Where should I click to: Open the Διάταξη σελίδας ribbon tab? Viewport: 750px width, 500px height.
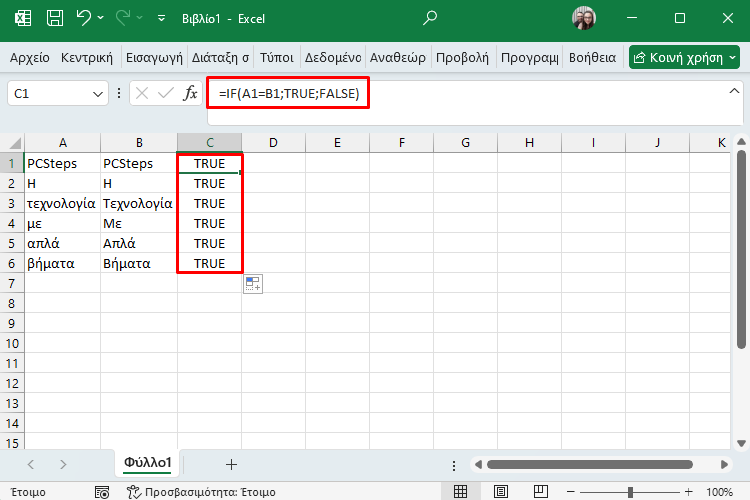coord(220,57)
